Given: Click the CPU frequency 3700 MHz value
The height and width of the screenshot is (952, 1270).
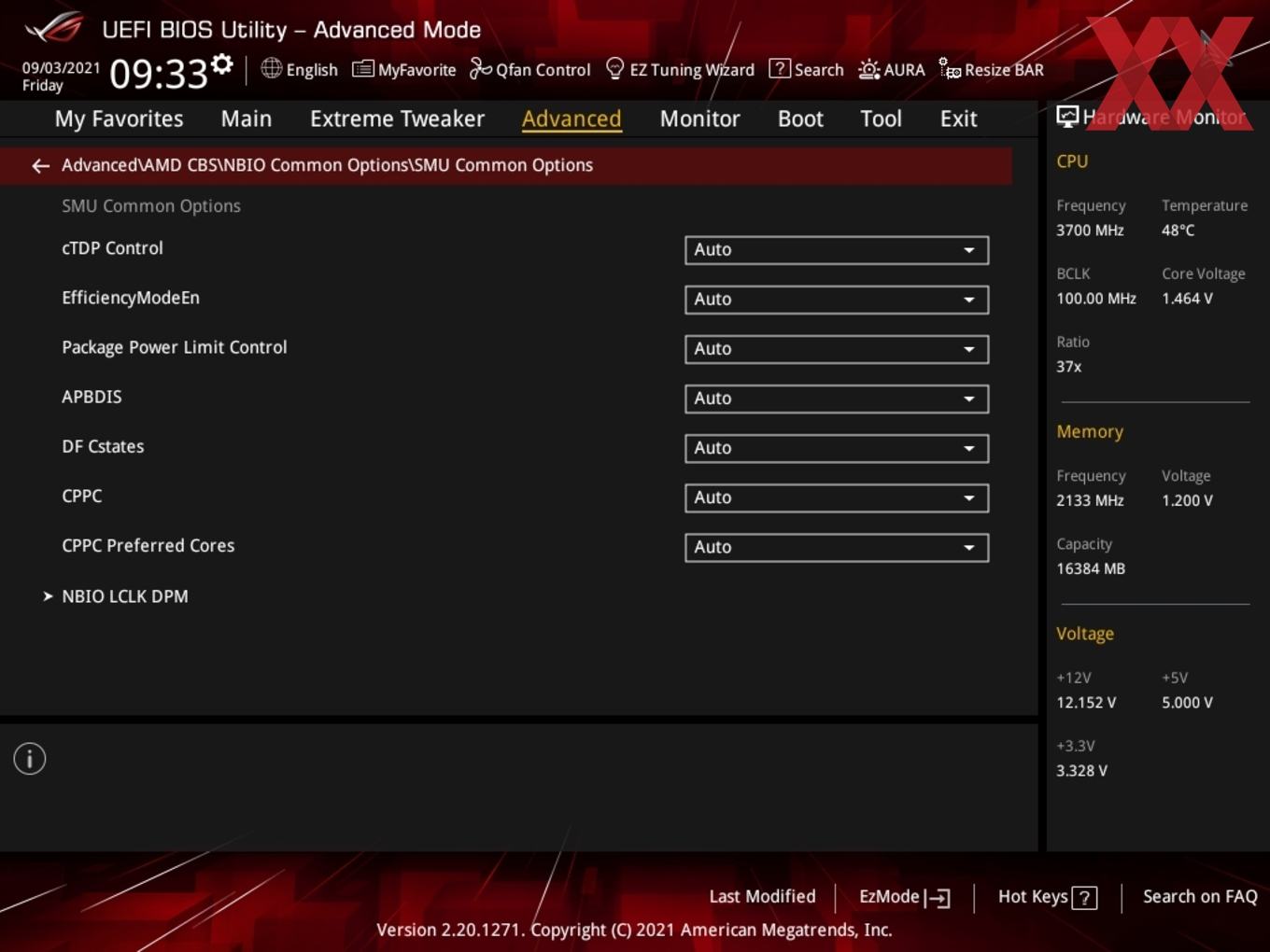Looking at the screenshot, I should [1090, 231].
